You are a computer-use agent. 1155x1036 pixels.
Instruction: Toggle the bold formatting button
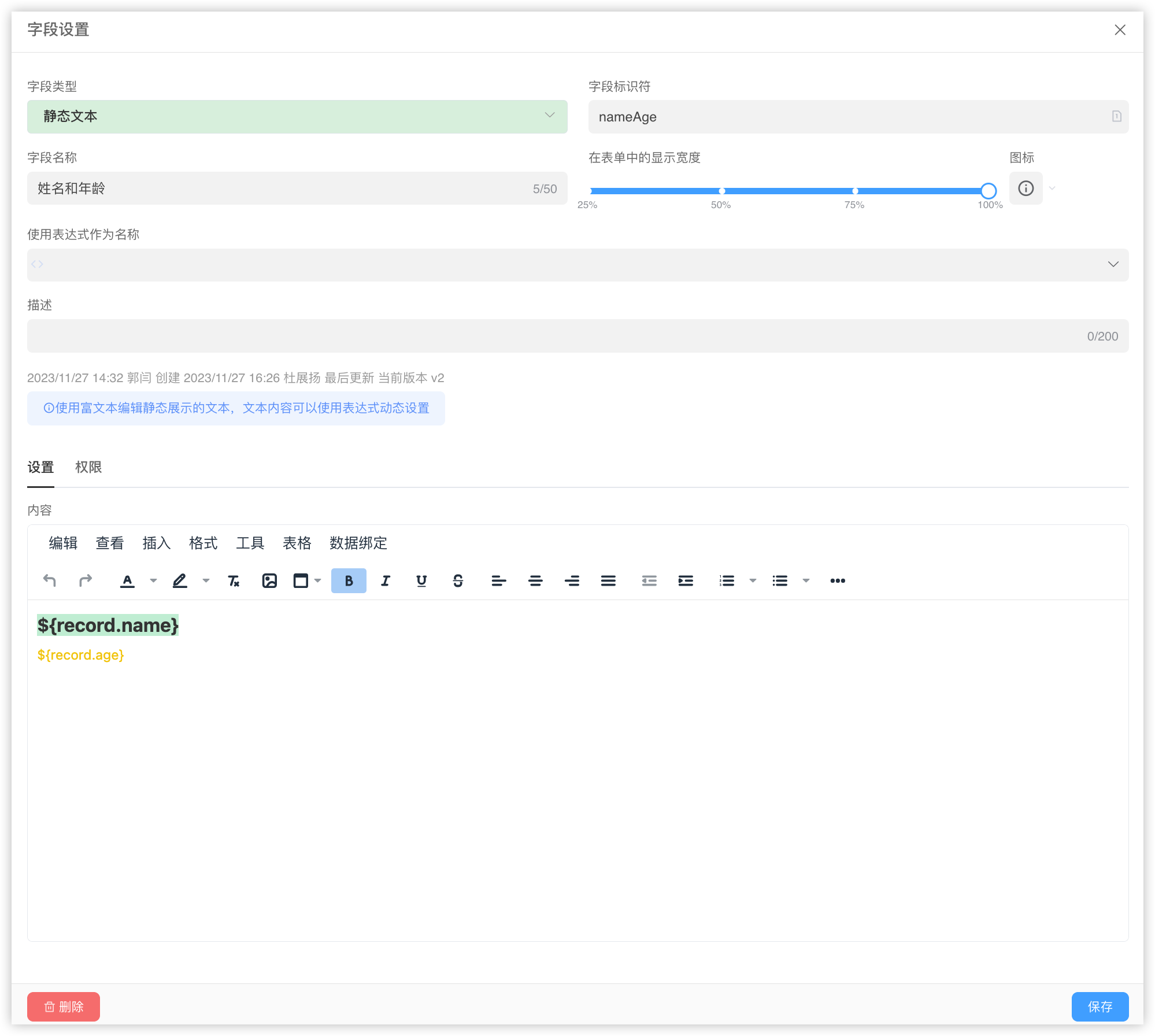(x=349, y=580)
